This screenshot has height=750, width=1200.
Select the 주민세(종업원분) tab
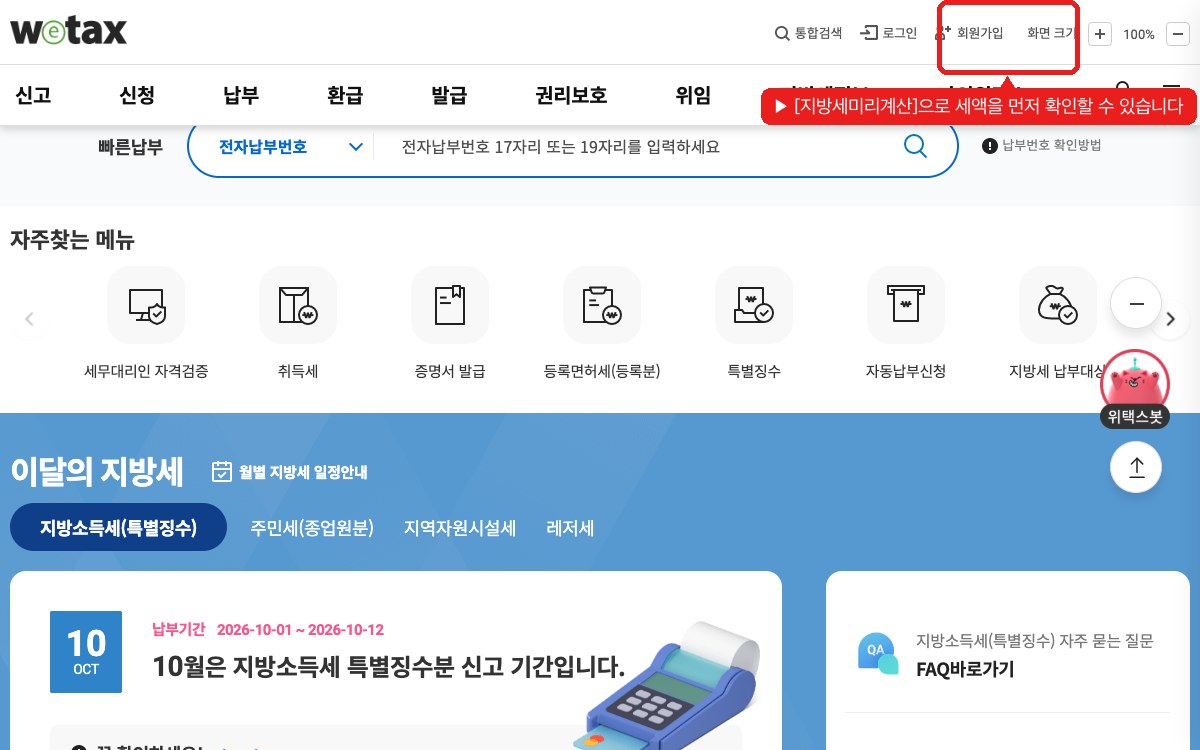tap(312, 528)
